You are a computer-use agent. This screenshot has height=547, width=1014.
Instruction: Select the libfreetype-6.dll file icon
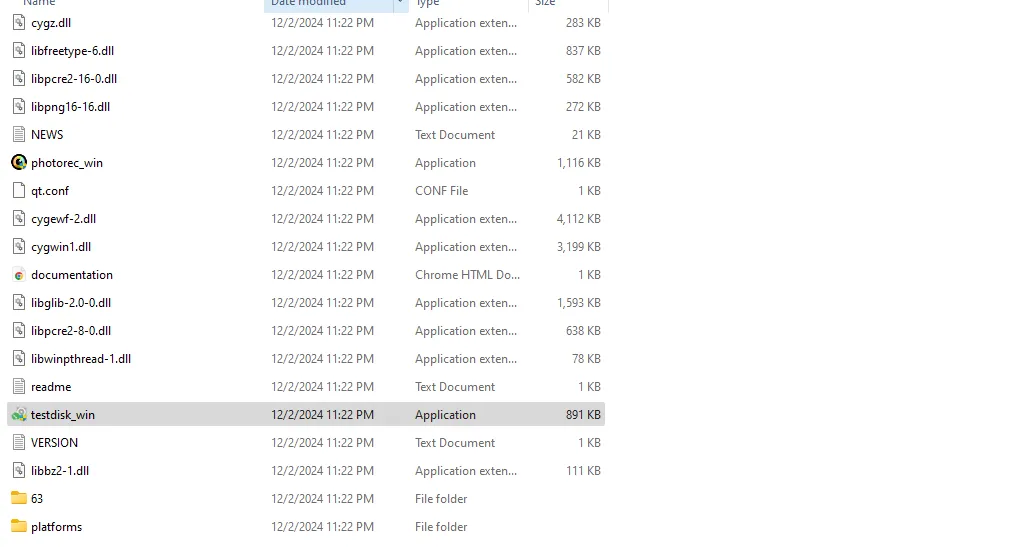click(x=19, y=50)
